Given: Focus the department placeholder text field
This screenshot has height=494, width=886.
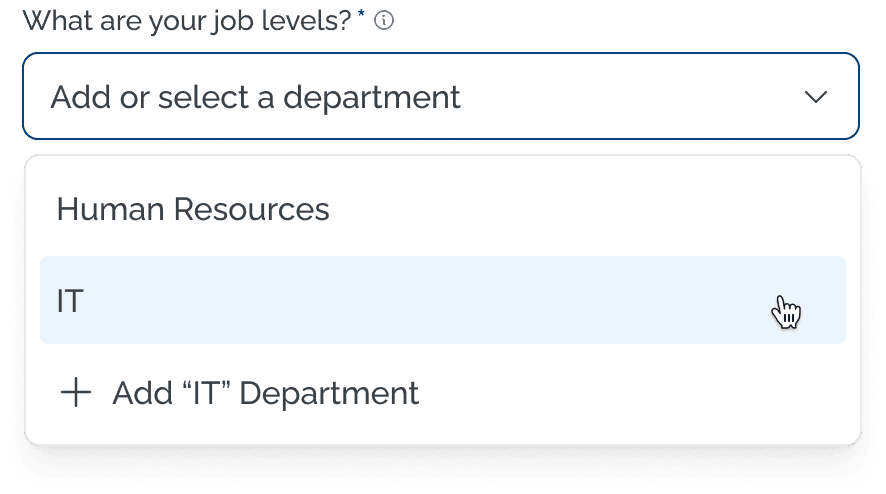Looking at the screenshot, I should (256, 97).
